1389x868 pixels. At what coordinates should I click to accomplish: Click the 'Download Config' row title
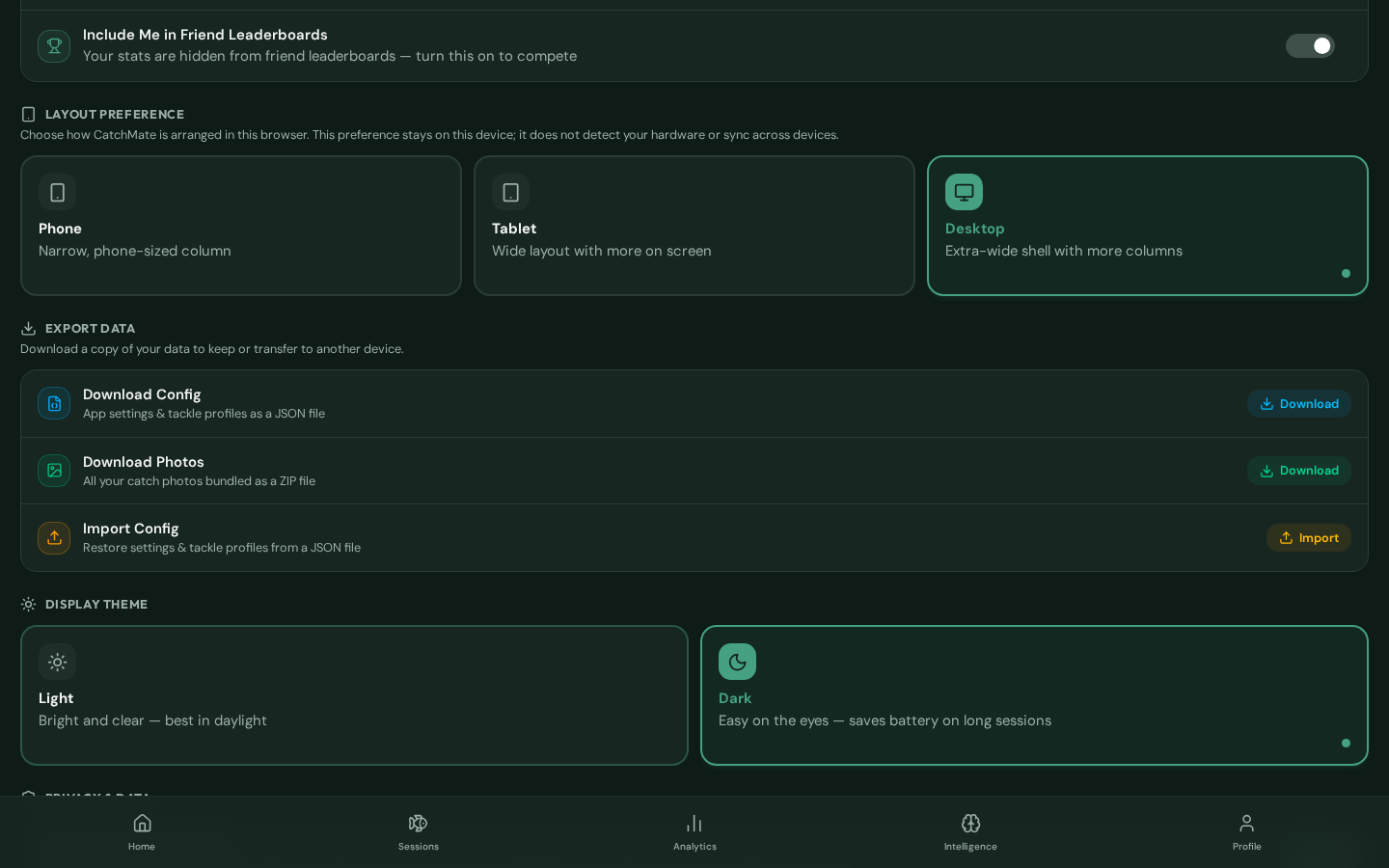142,394
